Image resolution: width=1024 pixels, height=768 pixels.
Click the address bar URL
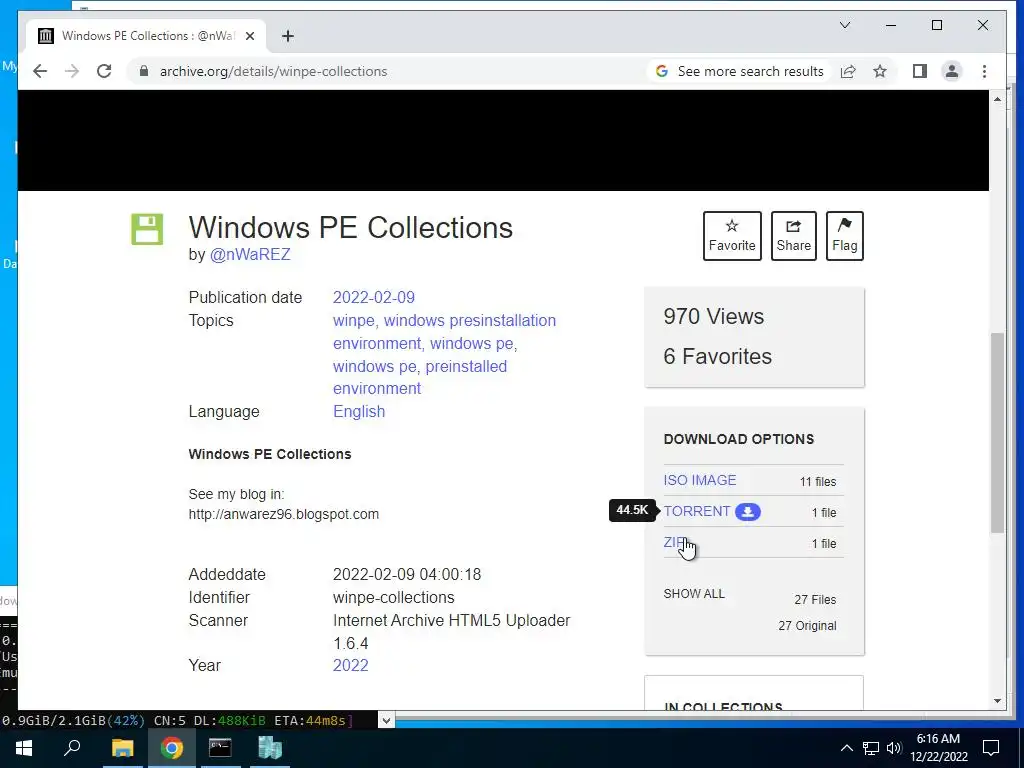pos(274,71)
